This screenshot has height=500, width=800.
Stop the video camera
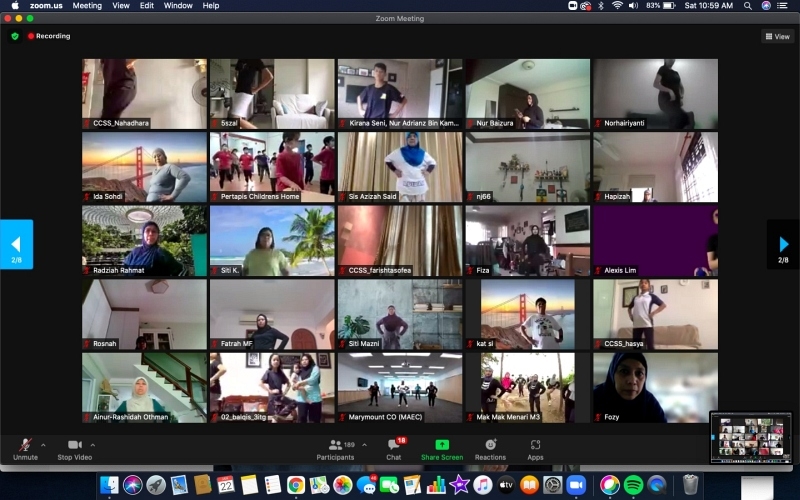click(75, 450)
